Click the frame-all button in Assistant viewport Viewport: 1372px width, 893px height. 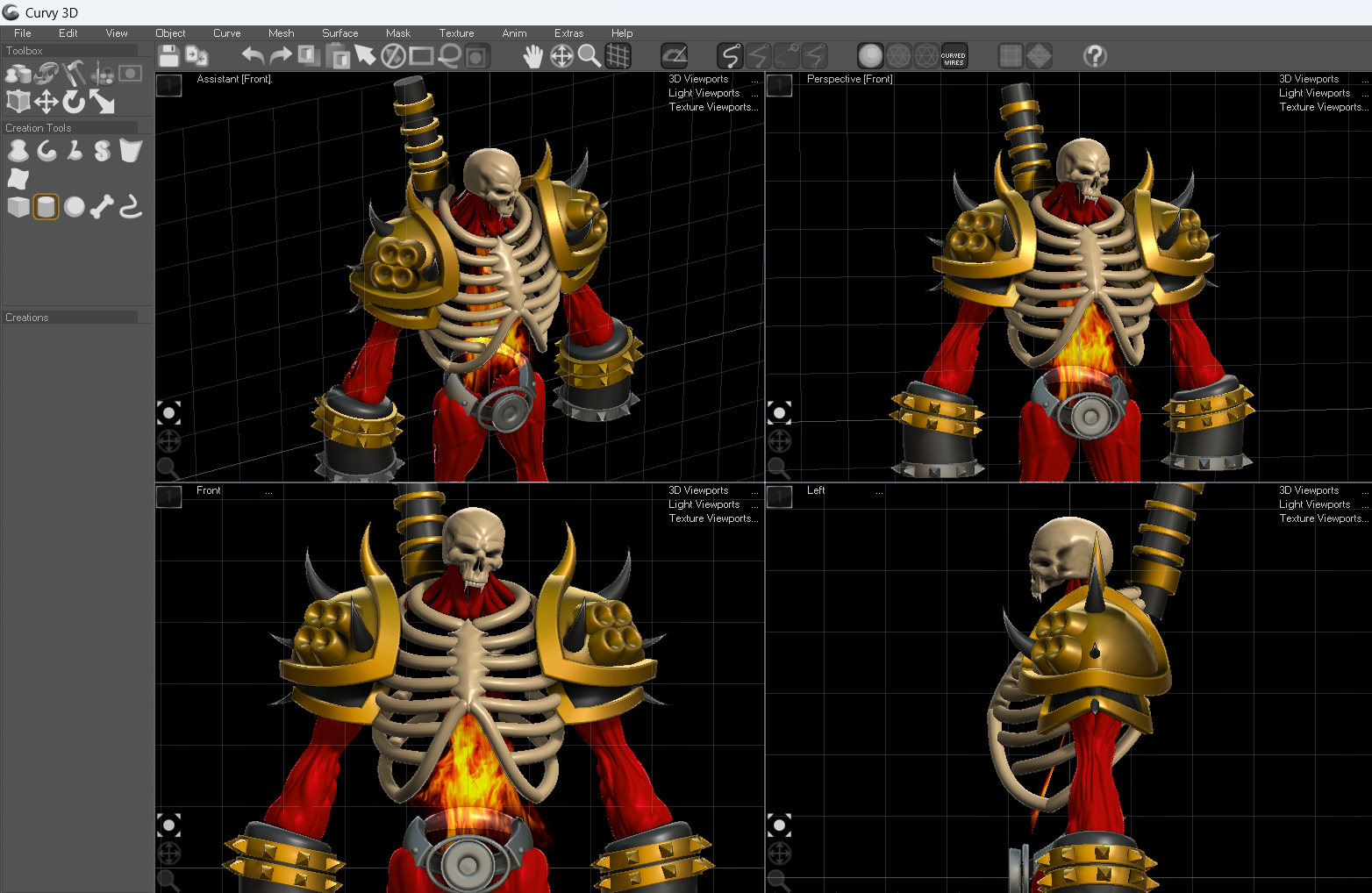(168, 412)
